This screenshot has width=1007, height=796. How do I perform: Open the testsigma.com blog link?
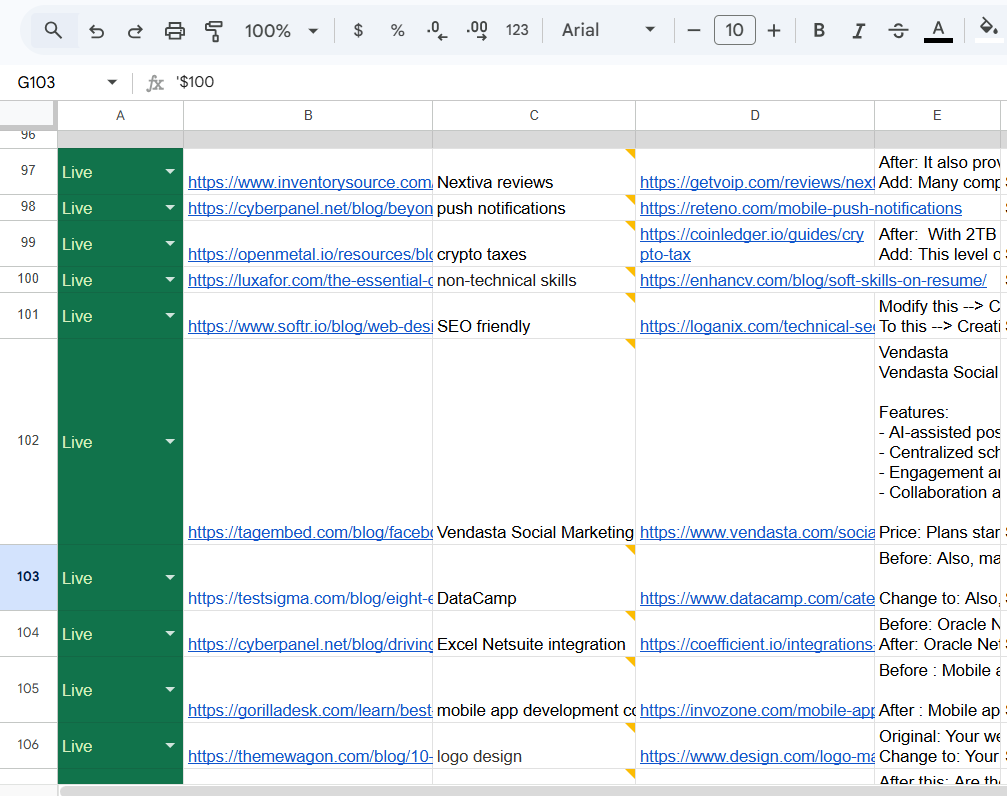(310, 598)
